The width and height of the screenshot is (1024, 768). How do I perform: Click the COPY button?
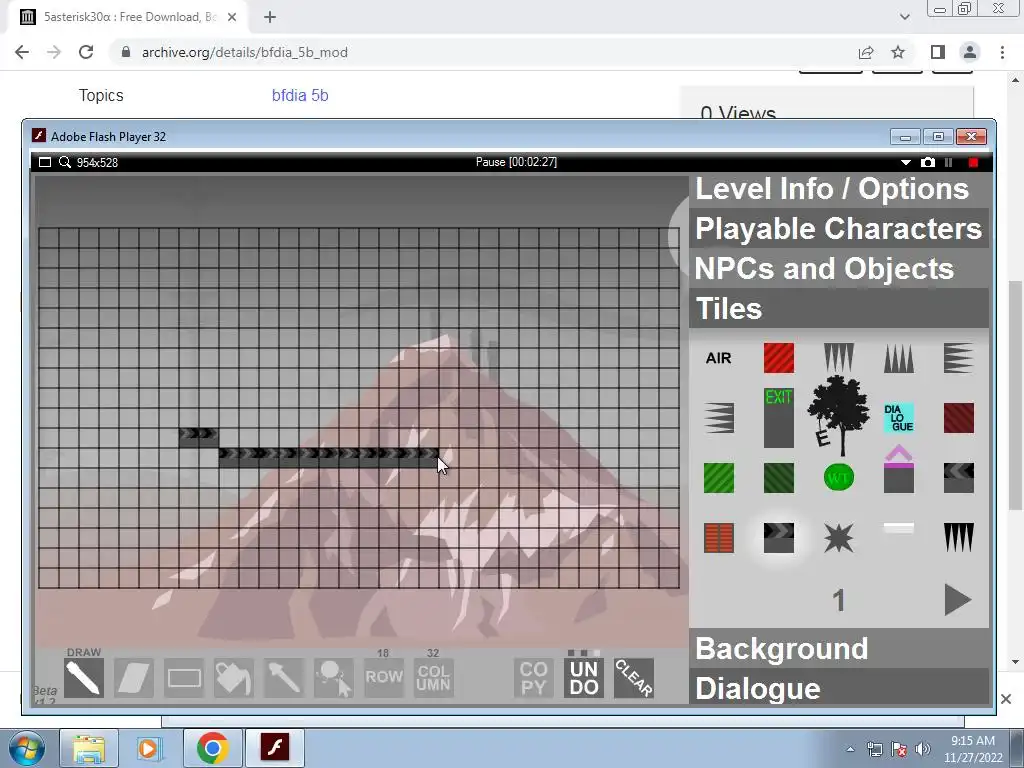tap(534, 678)
